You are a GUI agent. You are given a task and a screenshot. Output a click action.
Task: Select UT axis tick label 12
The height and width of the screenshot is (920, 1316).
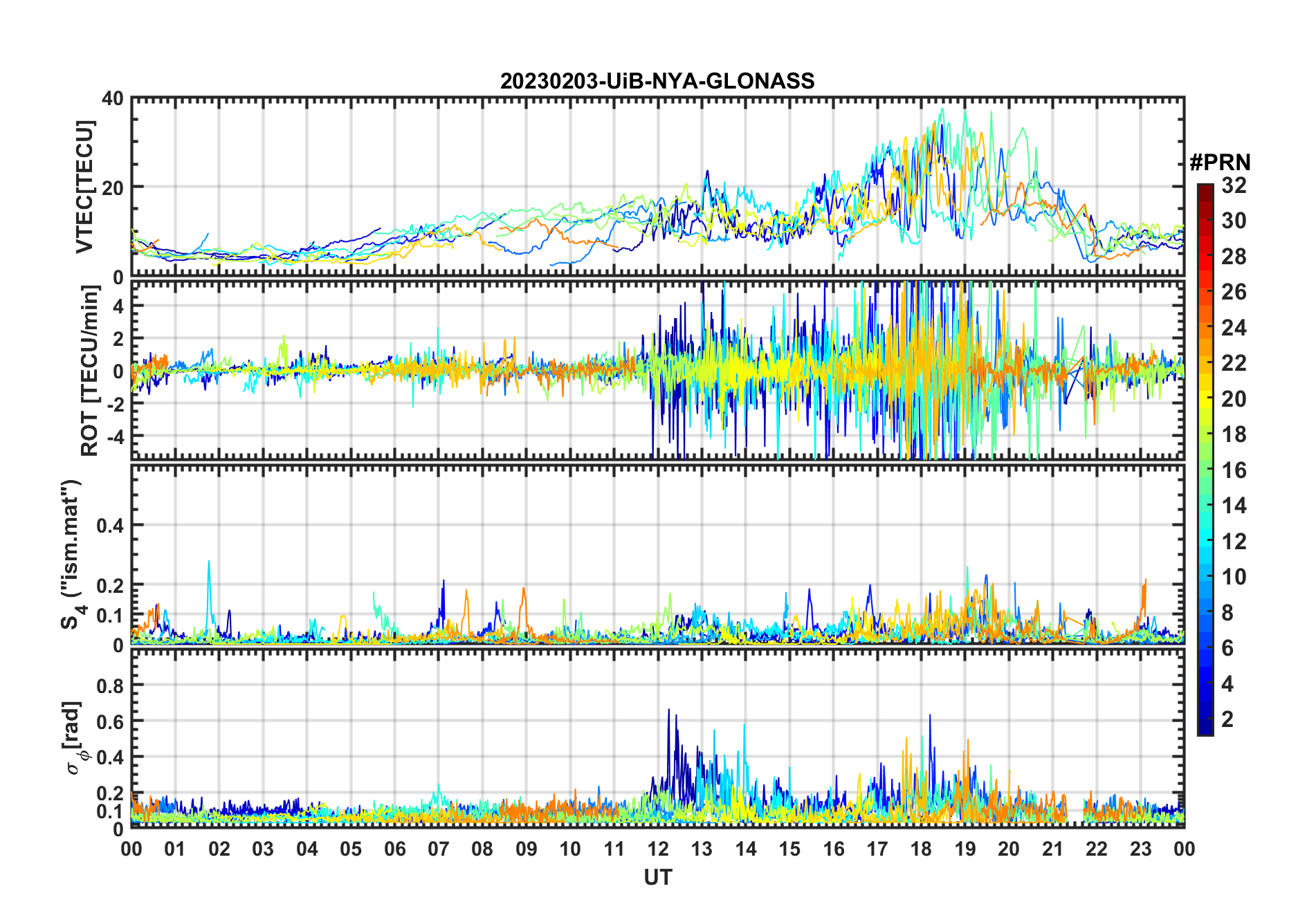click(657, 849)
